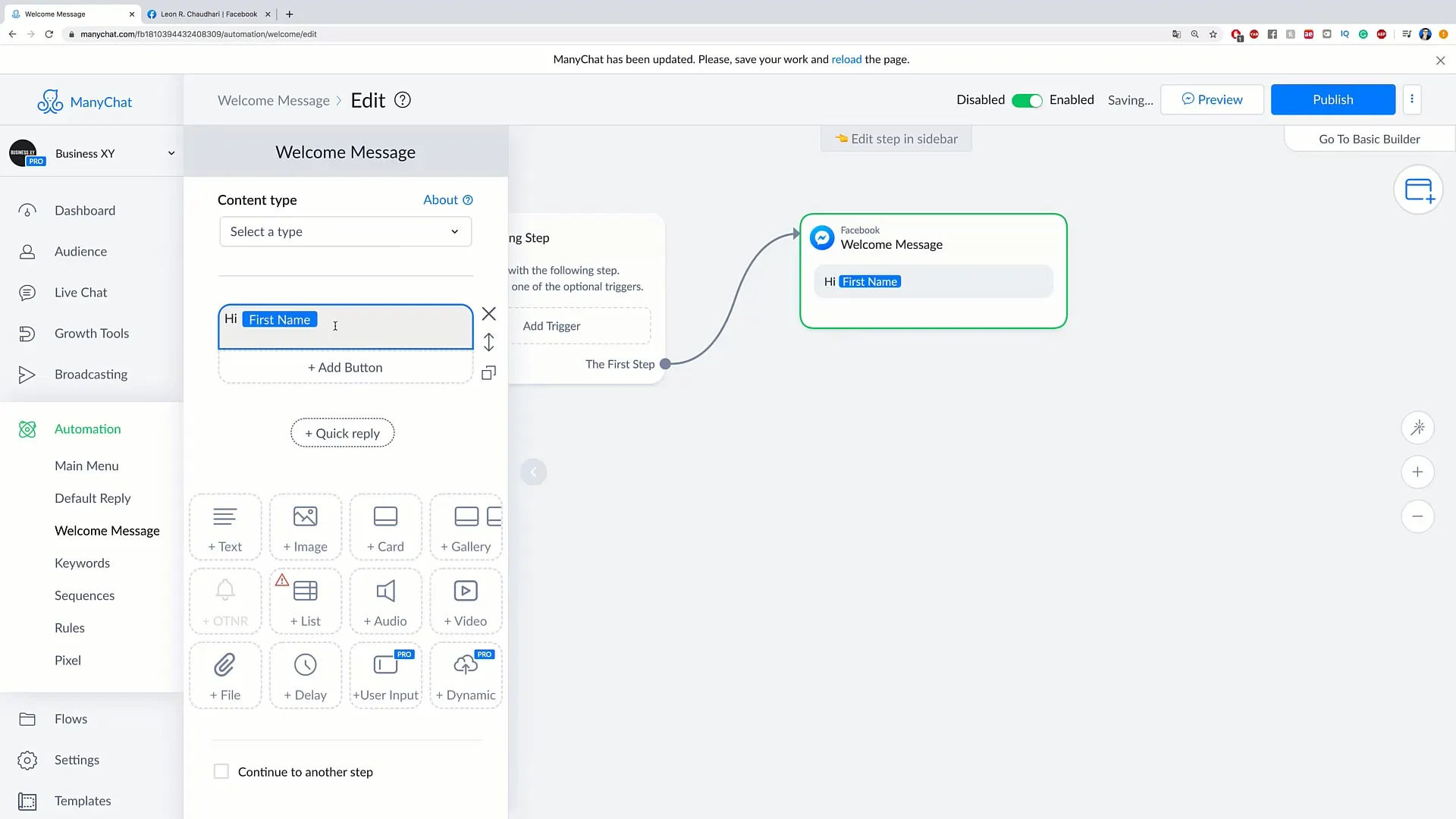Zoom in the flow canvas
Viewport: 1456px width, 819px height.
pyautogui.click(x=1417, y=472)
